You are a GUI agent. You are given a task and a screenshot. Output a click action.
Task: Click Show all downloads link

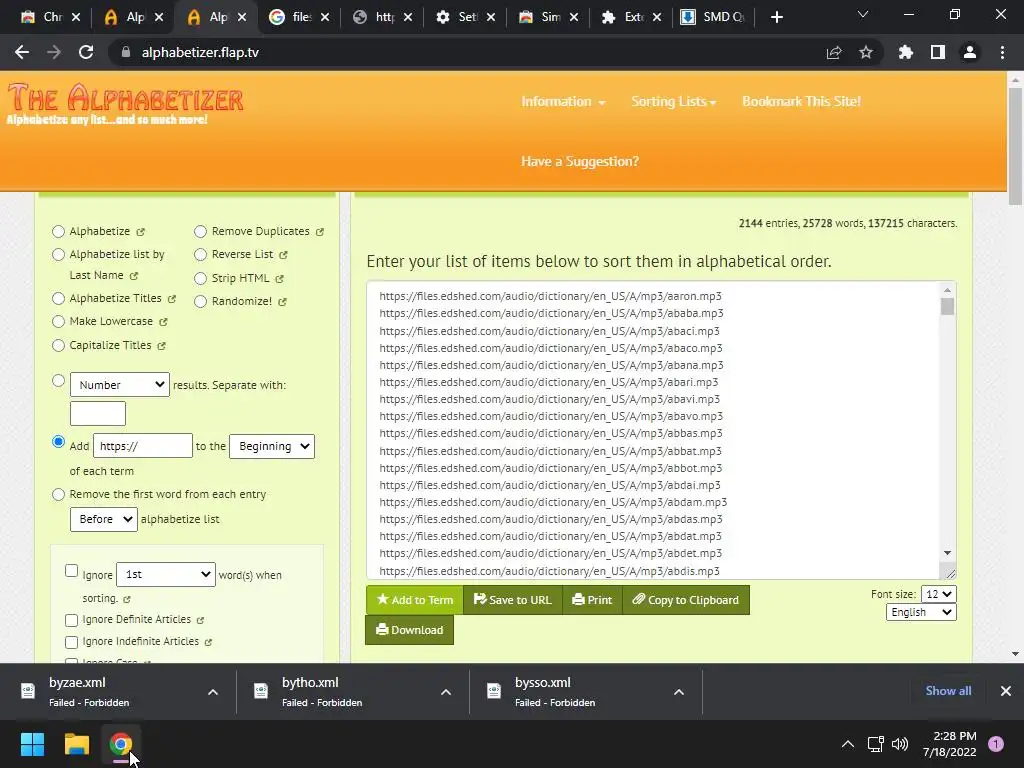[948, 691]
